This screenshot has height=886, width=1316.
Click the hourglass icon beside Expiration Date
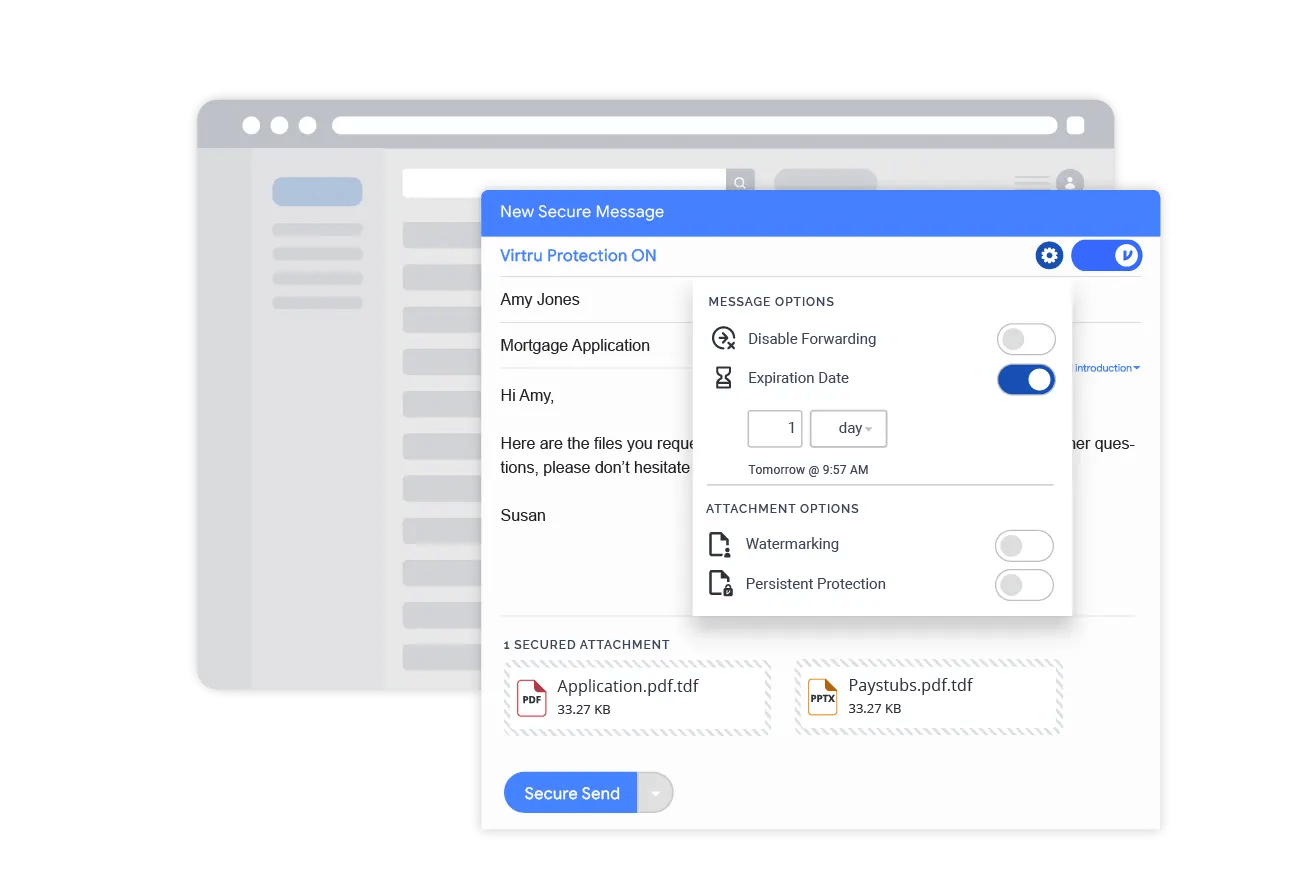click(x=723, y=378)
